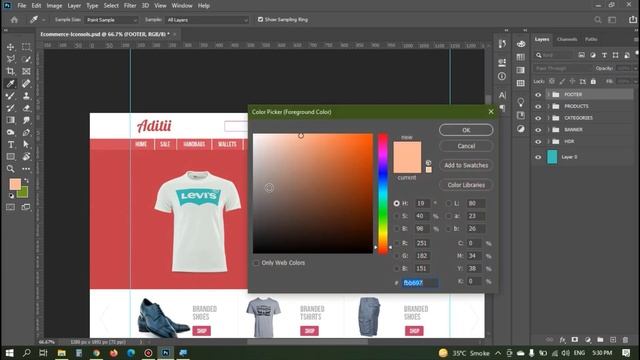
Task: Select the Quick Selection tool
Action: (26, 59)
